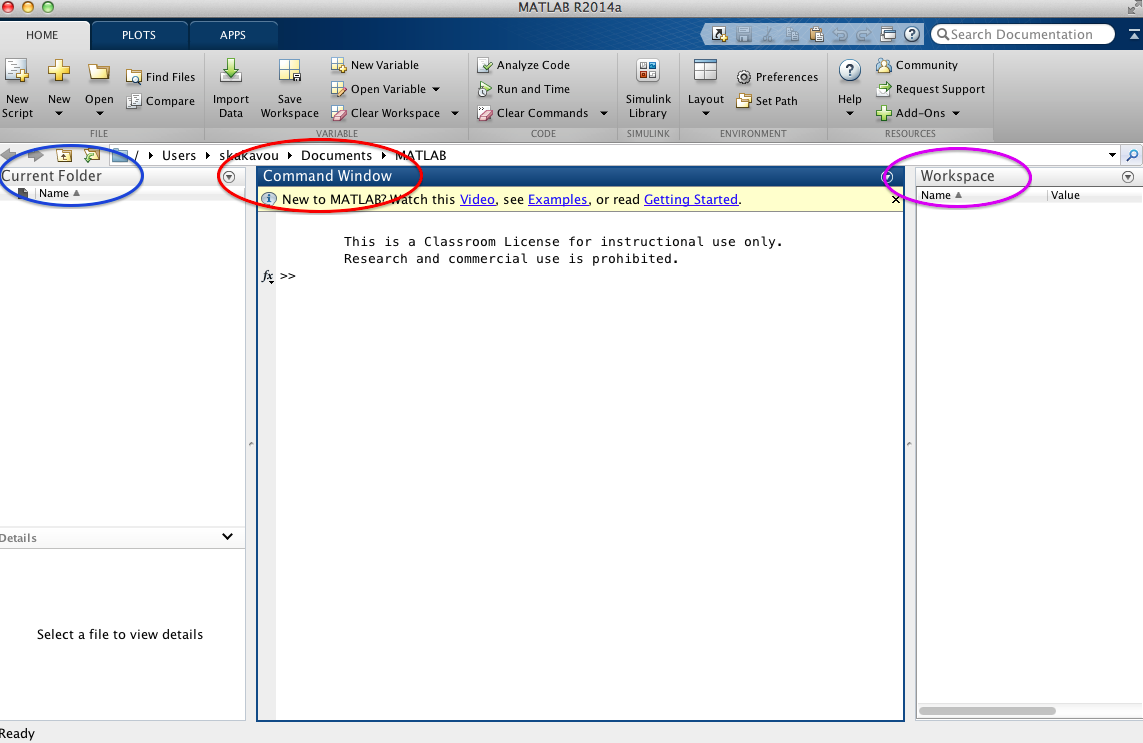Launch Find Files tool
This screenshot has height=743, width=1143.
(x=160, y=77)
